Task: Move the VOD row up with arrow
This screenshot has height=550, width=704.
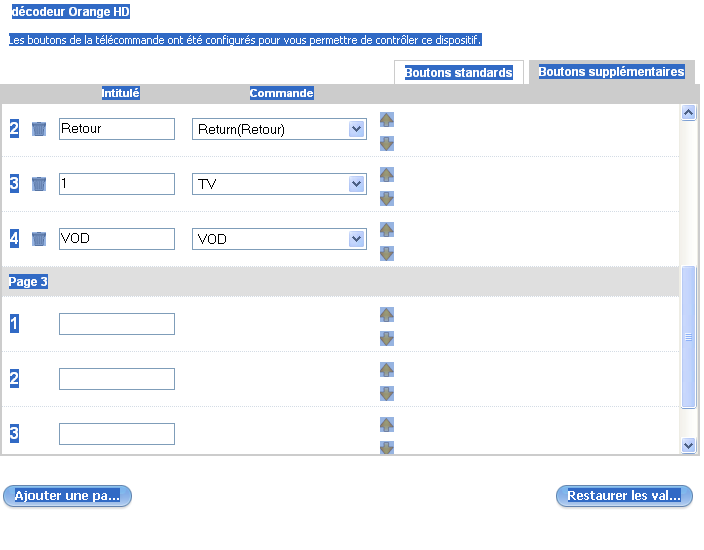Action: [x=387, y=229]
